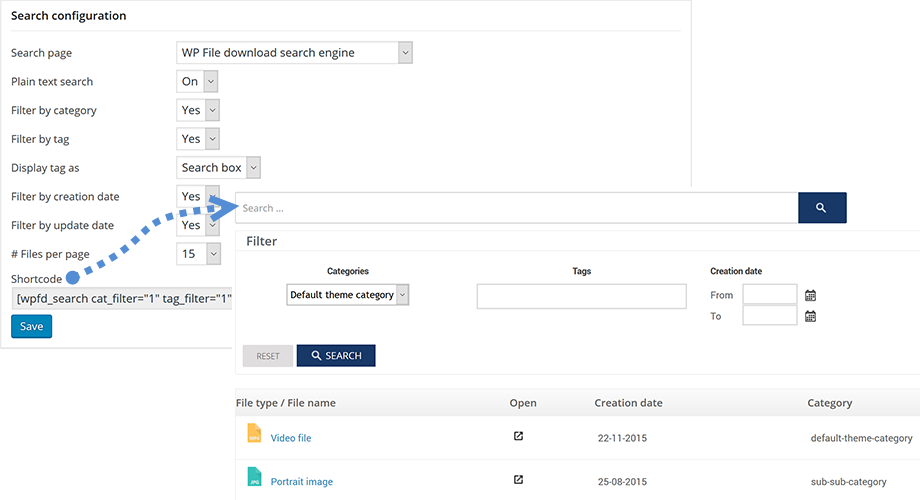Change the Filter by category Yes dropdown
The height and width of the screenshot is (500, 920).
tap(198, 110)
